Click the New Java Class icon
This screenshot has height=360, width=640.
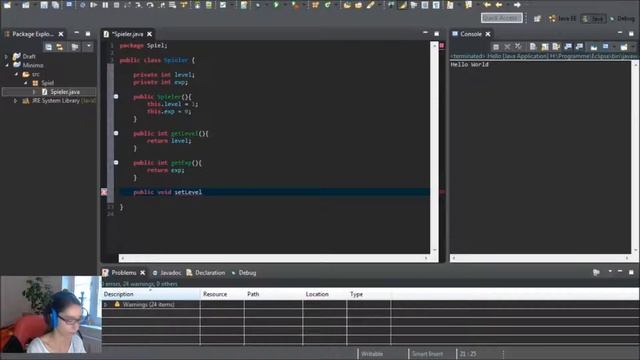(x=327, y=5)
